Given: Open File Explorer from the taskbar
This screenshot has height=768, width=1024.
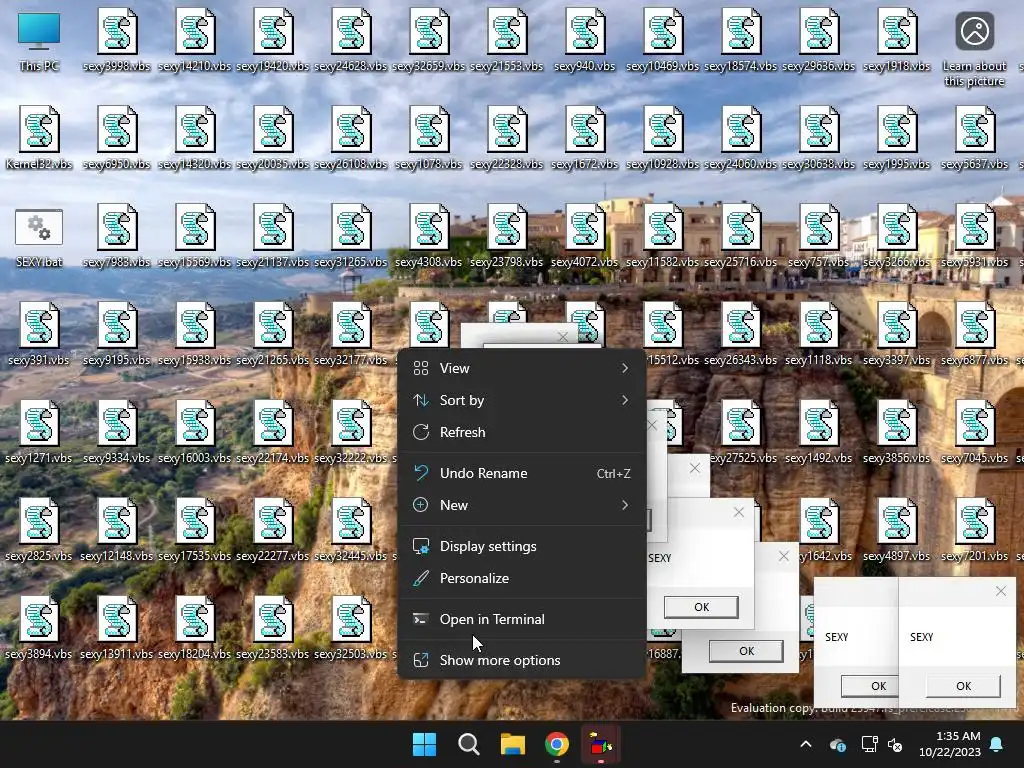Looking at the screenshot, I should coord(513,744).
